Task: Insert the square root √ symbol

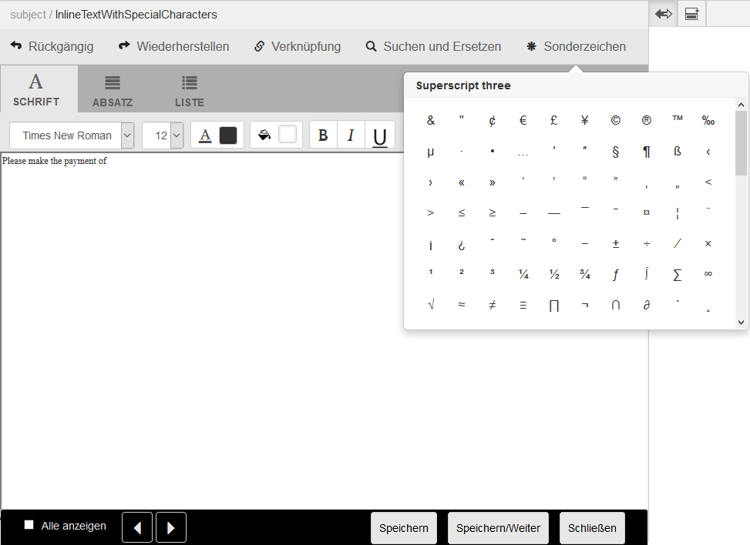Action: tap(430, 305)
